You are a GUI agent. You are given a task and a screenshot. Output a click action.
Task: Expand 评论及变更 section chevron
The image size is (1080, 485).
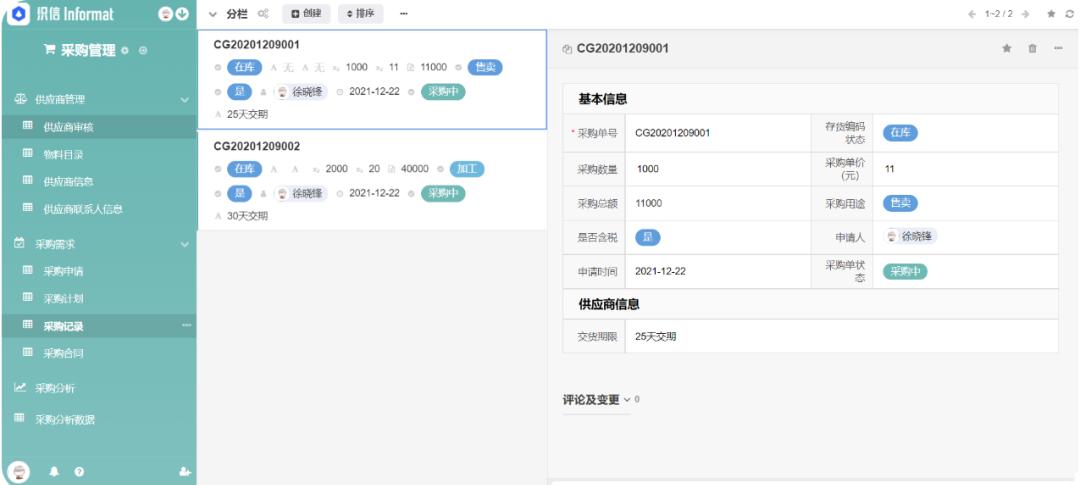(x=627, y=400)
